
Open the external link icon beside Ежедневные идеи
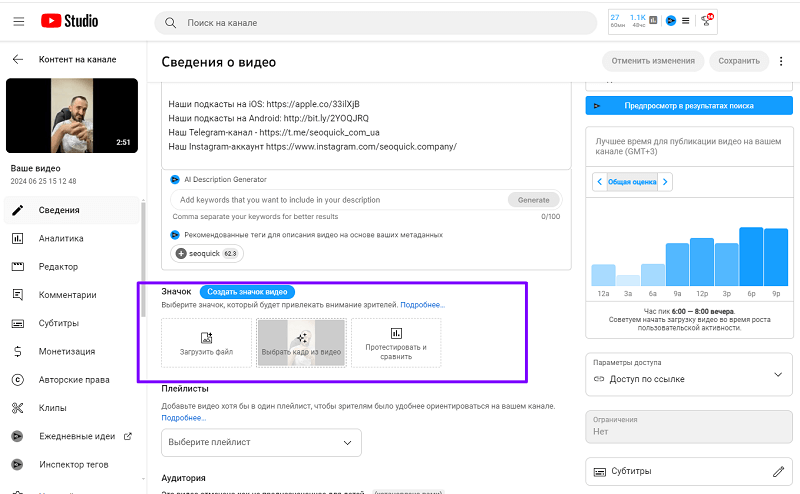(128, 436)
